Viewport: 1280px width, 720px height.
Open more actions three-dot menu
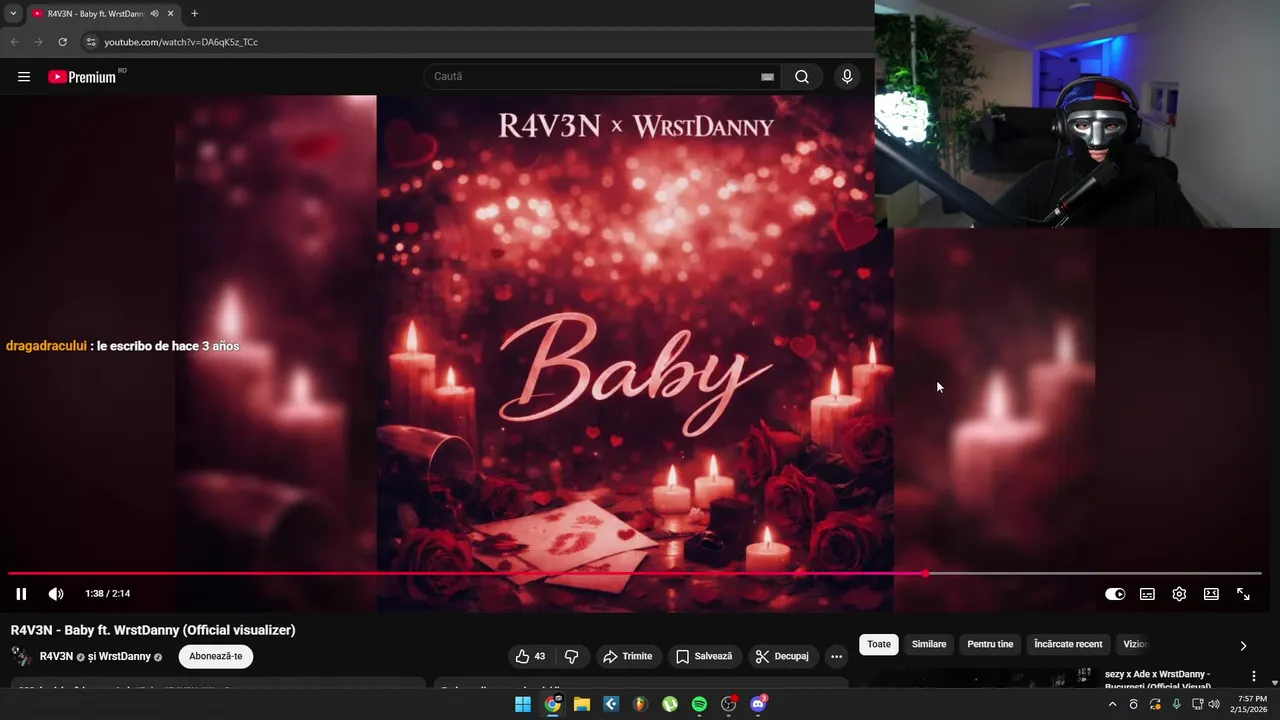pyautogui.click(x=836, y=656)
